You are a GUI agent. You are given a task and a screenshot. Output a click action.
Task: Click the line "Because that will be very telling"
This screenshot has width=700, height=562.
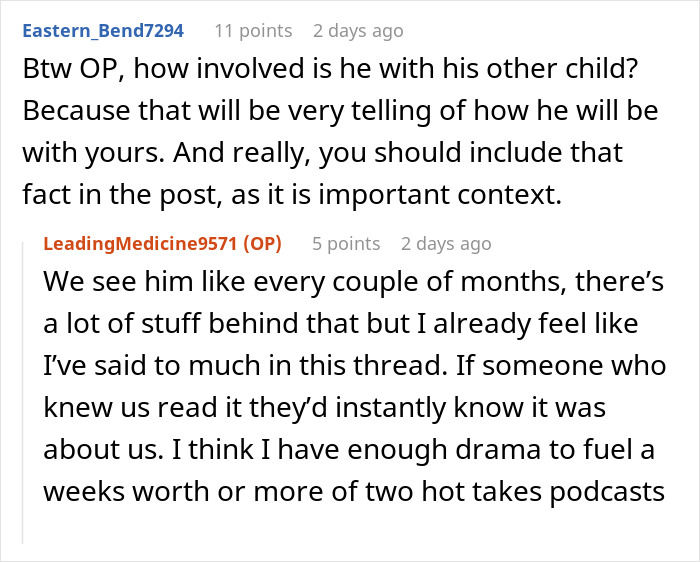[x=339, y=111]
